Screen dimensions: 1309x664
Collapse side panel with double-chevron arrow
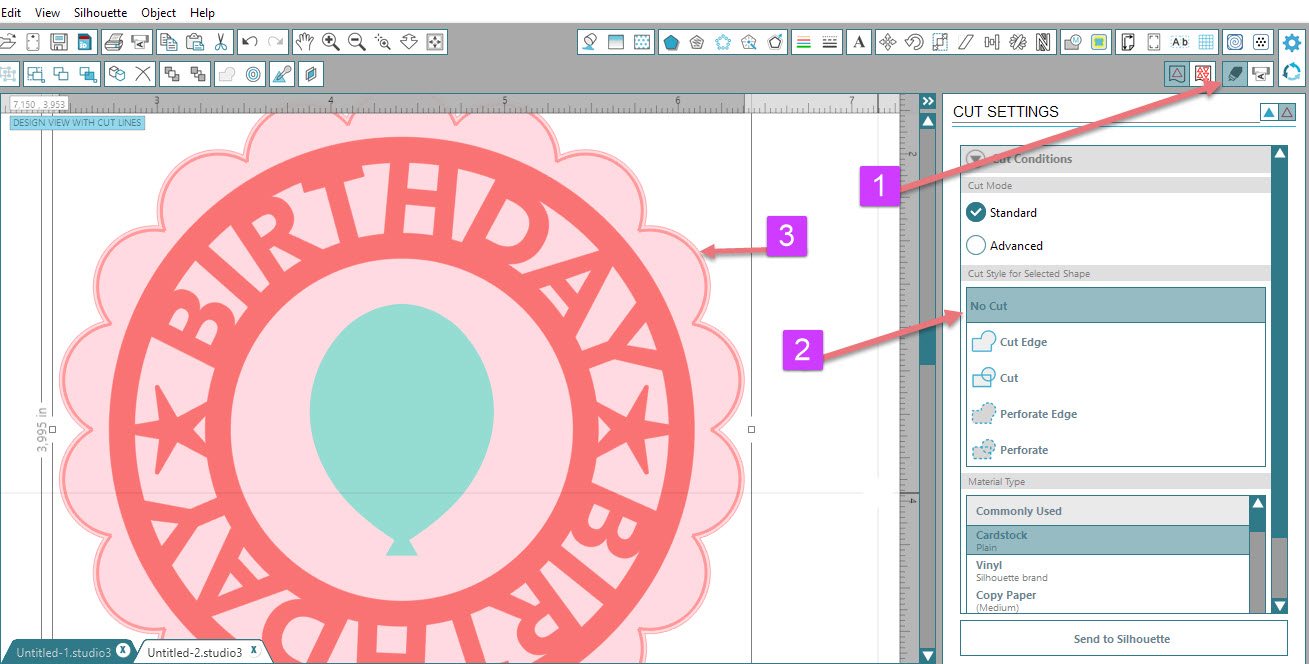(927, 102)
